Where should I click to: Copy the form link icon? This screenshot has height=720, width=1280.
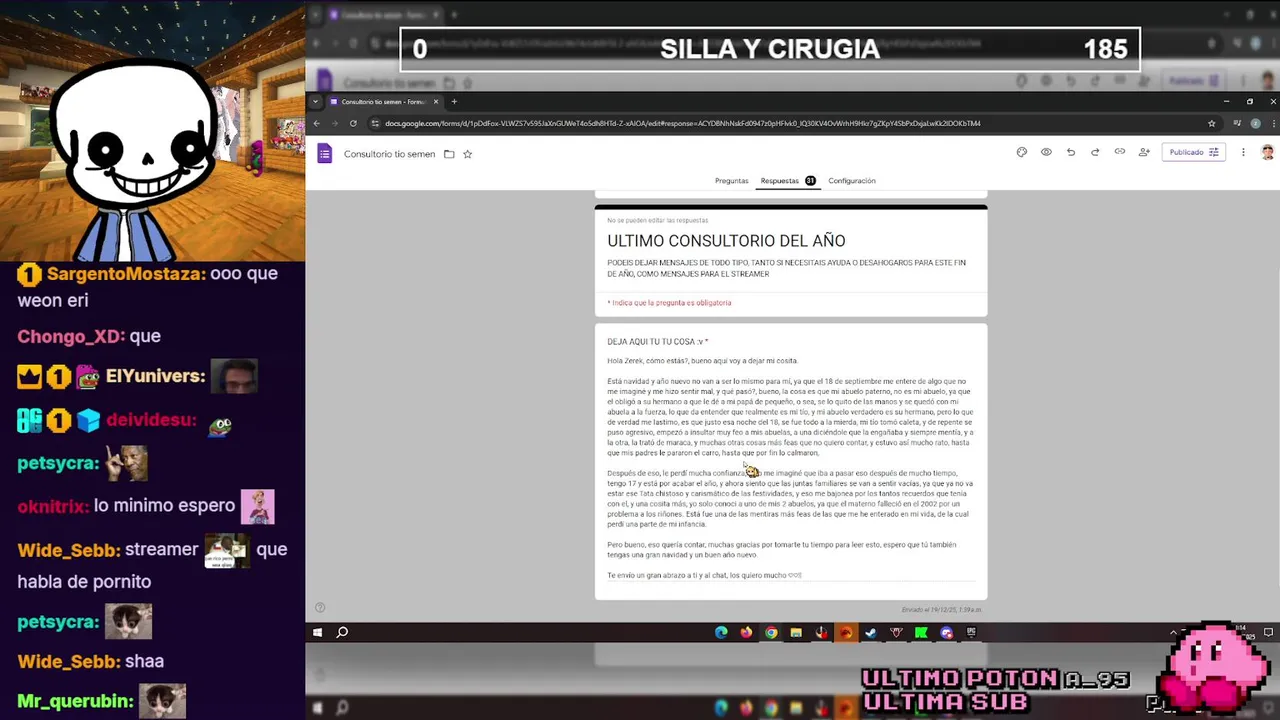pos(1119,152)
